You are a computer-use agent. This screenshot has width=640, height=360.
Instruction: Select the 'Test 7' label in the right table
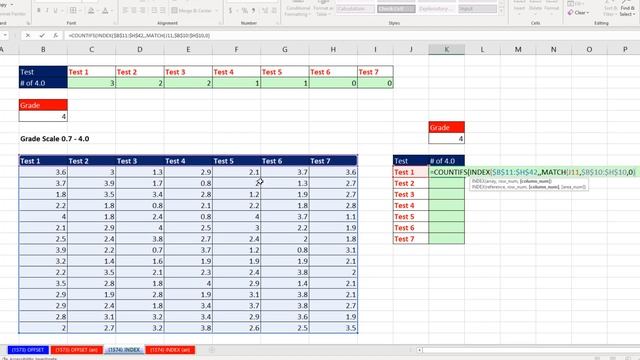[411, 239]
